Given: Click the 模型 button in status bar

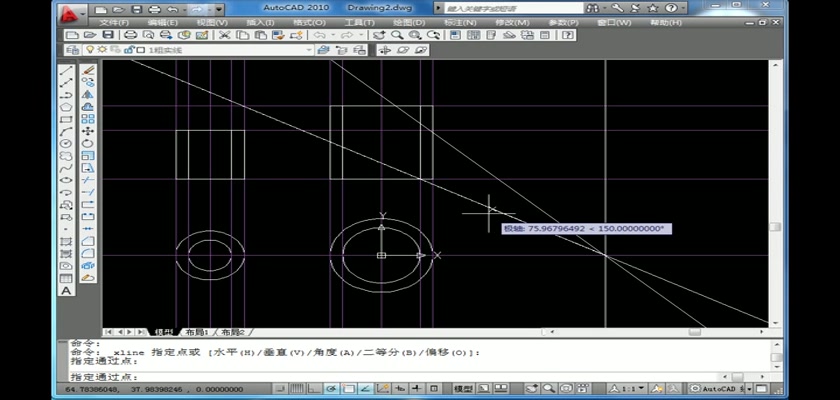Looking at the screenshot, I should [463, 389].
